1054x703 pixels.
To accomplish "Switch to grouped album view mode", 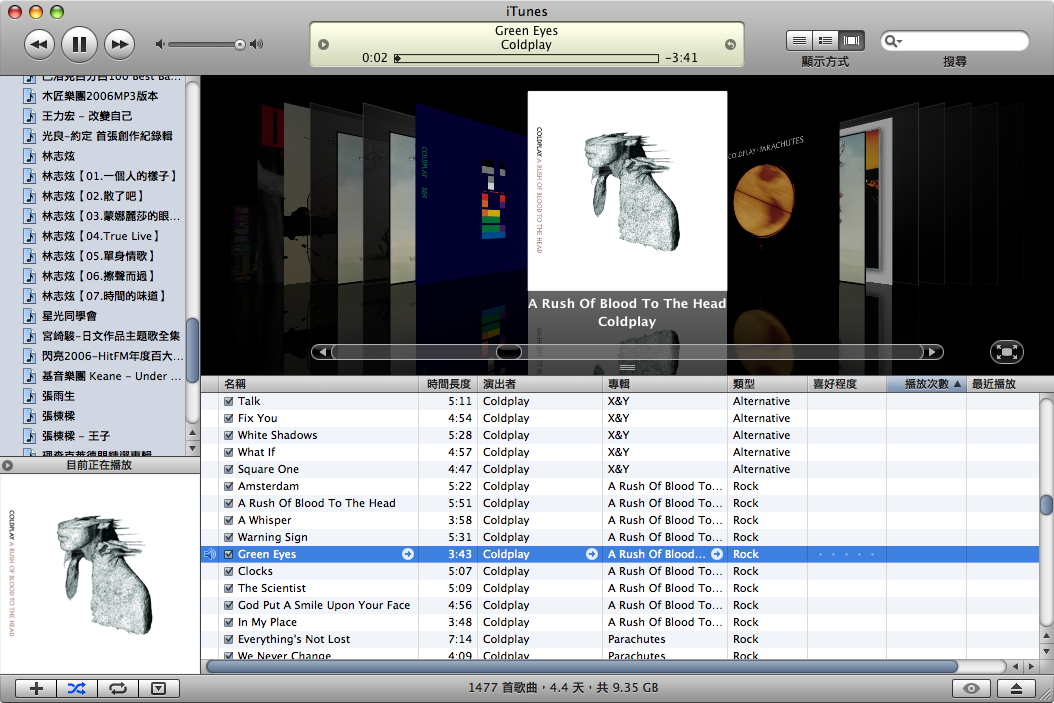I will click(x=825, y=41).
